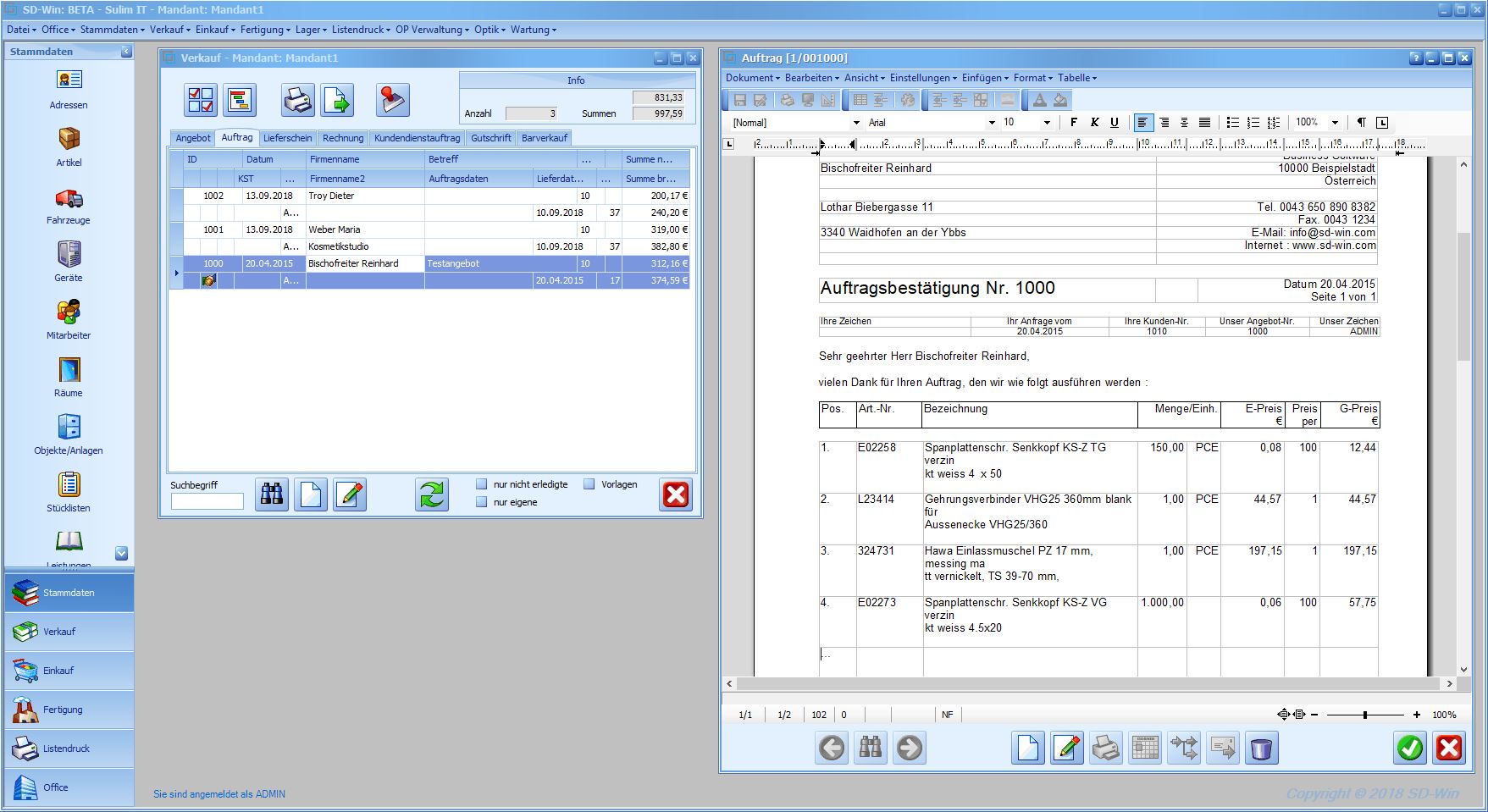
Task: Open Fahrzeuge in the Stammdaten sidebar
Action: coord(69,205)
